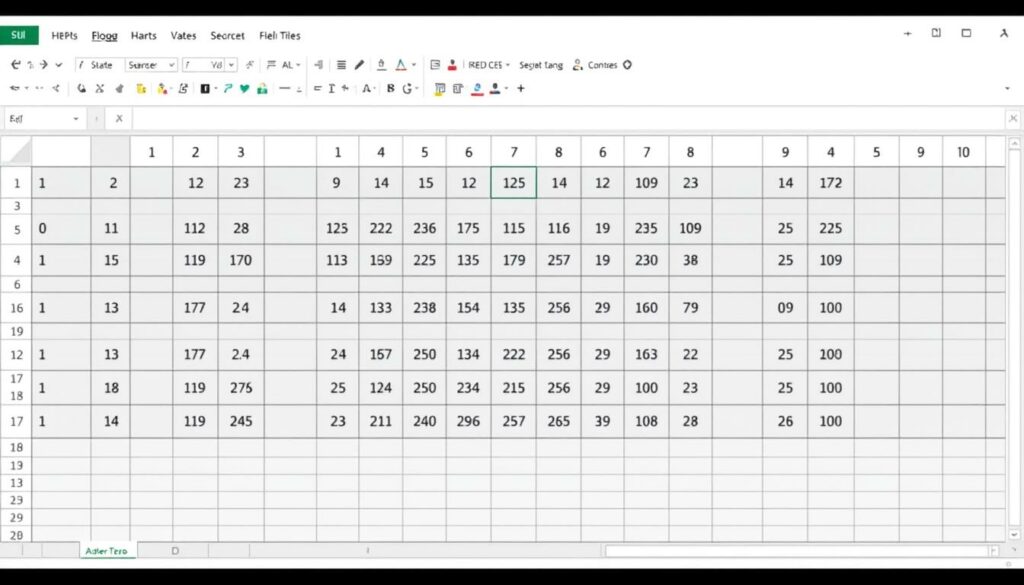This screenshot has width=1024, height=585.
Task: Switch to the Adler Tero sheet tab
Action: coord(106,551)
